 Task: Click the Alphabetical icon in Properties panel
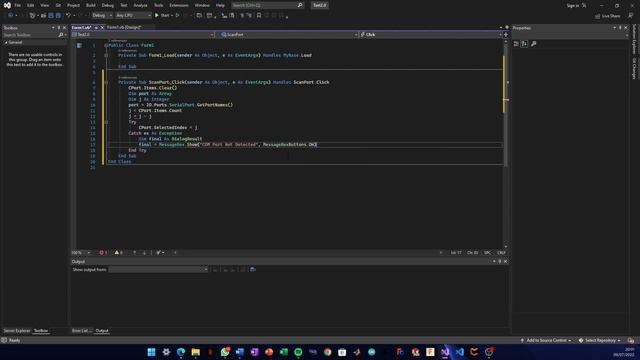(x=524, y=44)
